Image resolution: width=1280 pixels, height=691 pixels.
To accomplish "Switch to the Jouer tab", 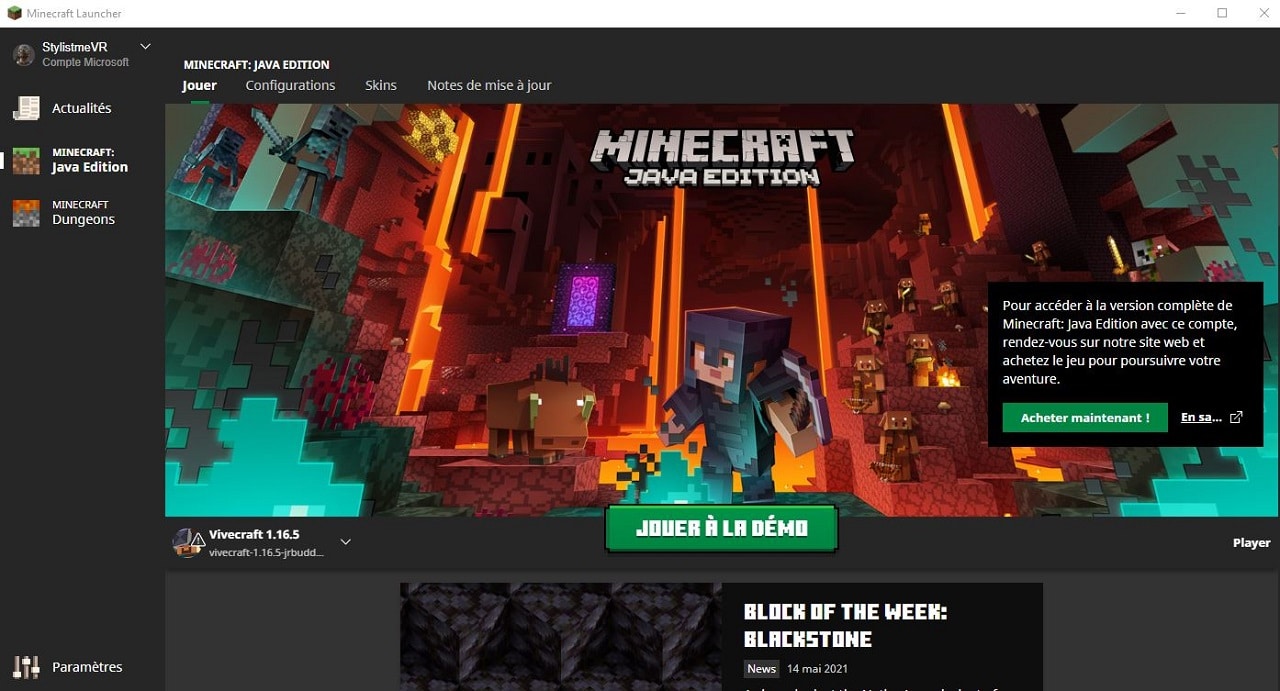I will tap(199, 85).
